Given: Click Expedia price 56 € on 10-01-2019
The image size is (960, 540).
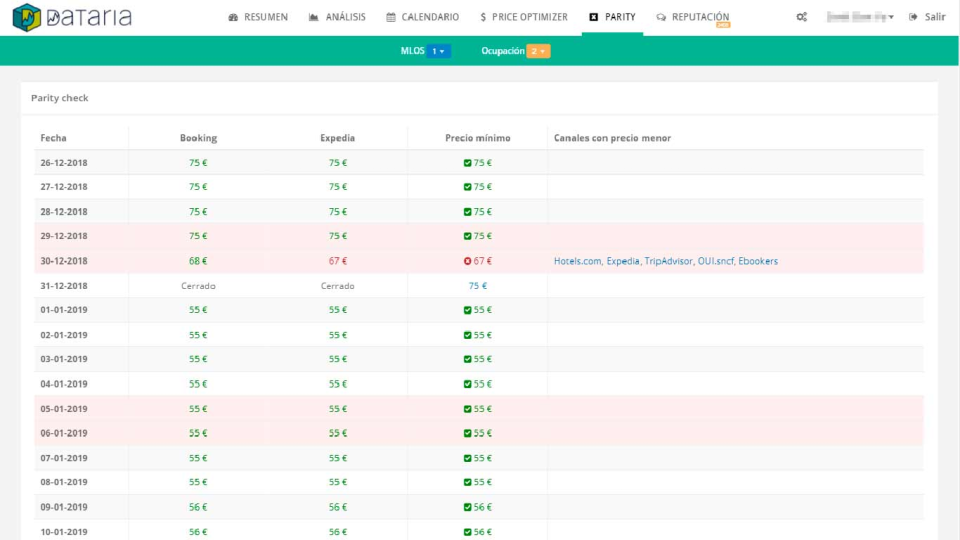Looking at the screenshot, I should coord(337,532).
